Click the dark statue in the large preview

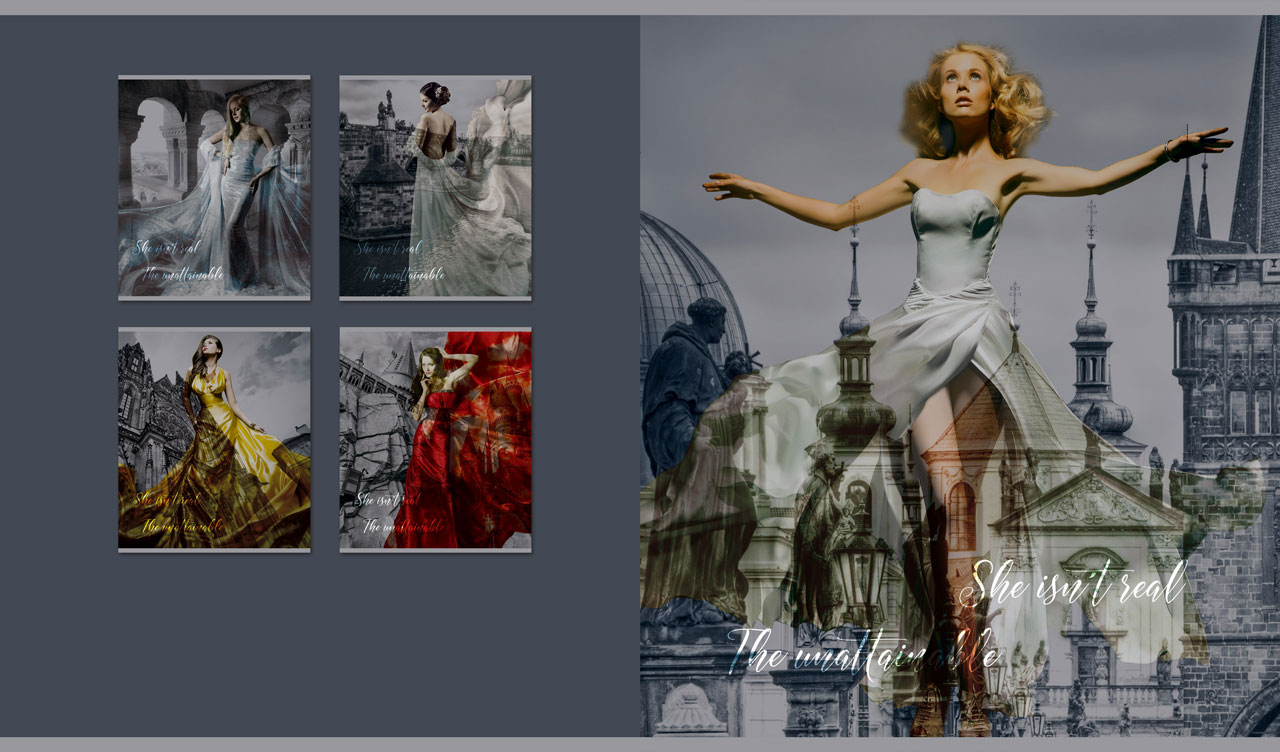point(688,380)
